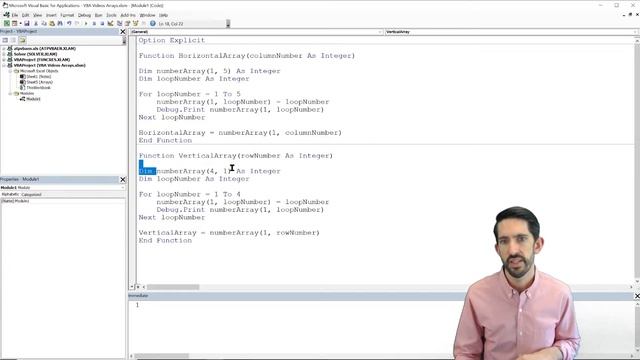Open the Debug menu
This screenshot has width=640, height=360.
84,15
